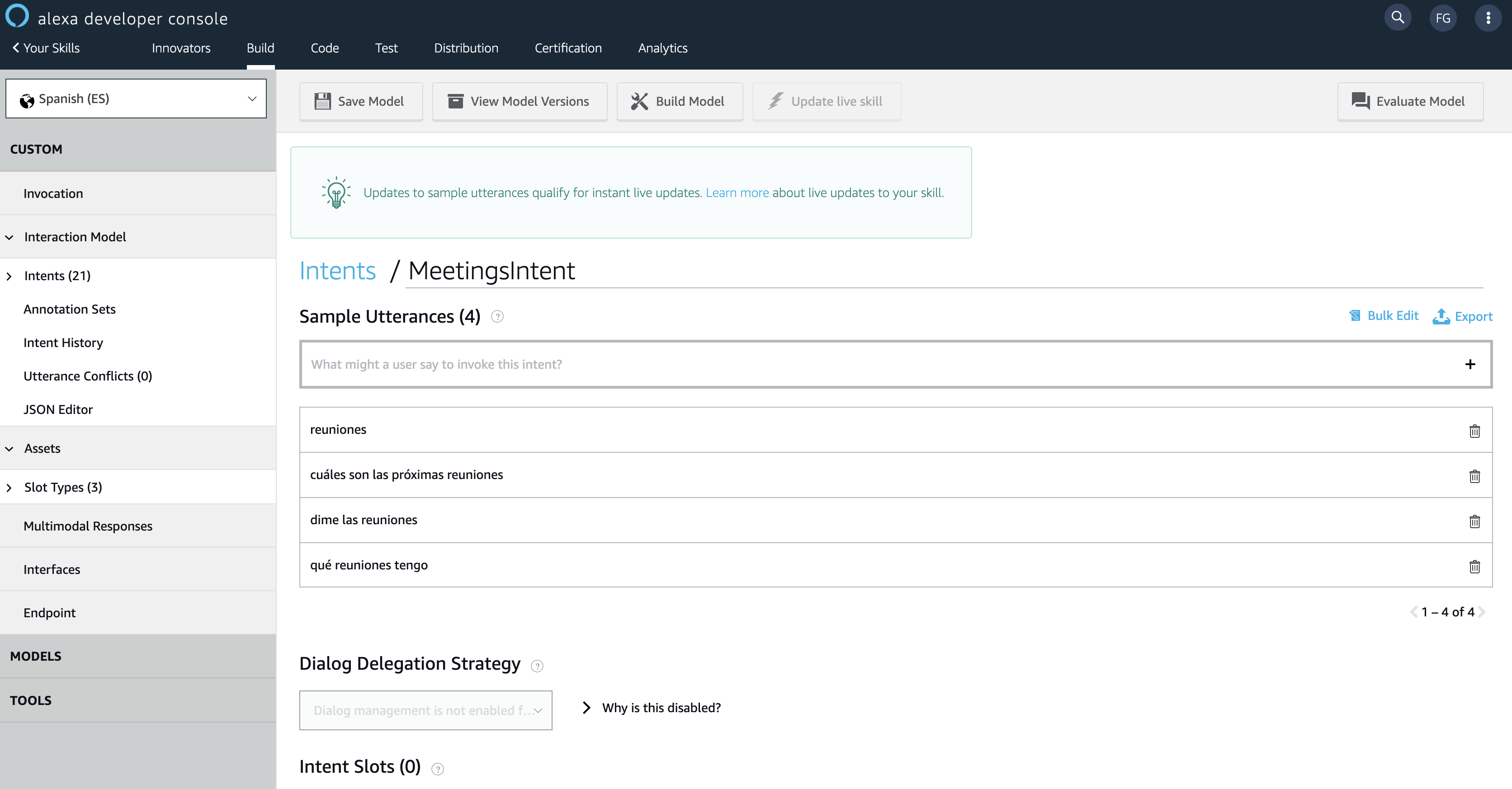Screen dimensions: 1512x789
Task: Expand the Slot Types 3 section
Action: (x=10, y=487)
